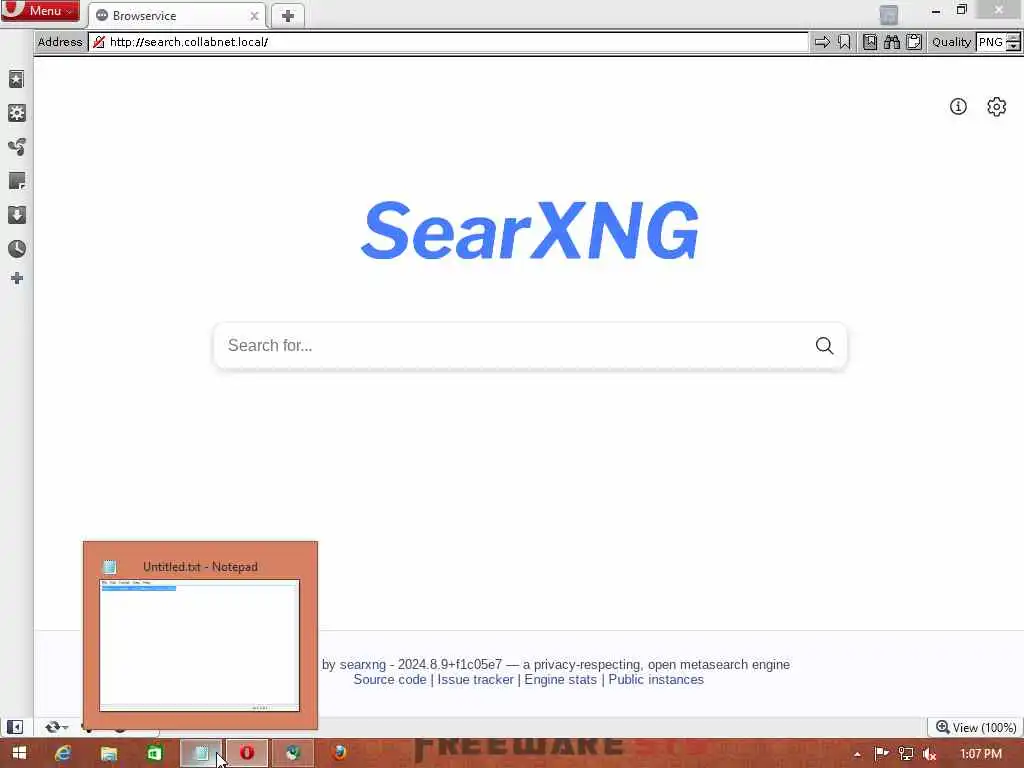Image resolution: width=1024 pixels, height=768 pixels.
Task: Add a panel with sidebar plus icon
Action: click(16, 278)
